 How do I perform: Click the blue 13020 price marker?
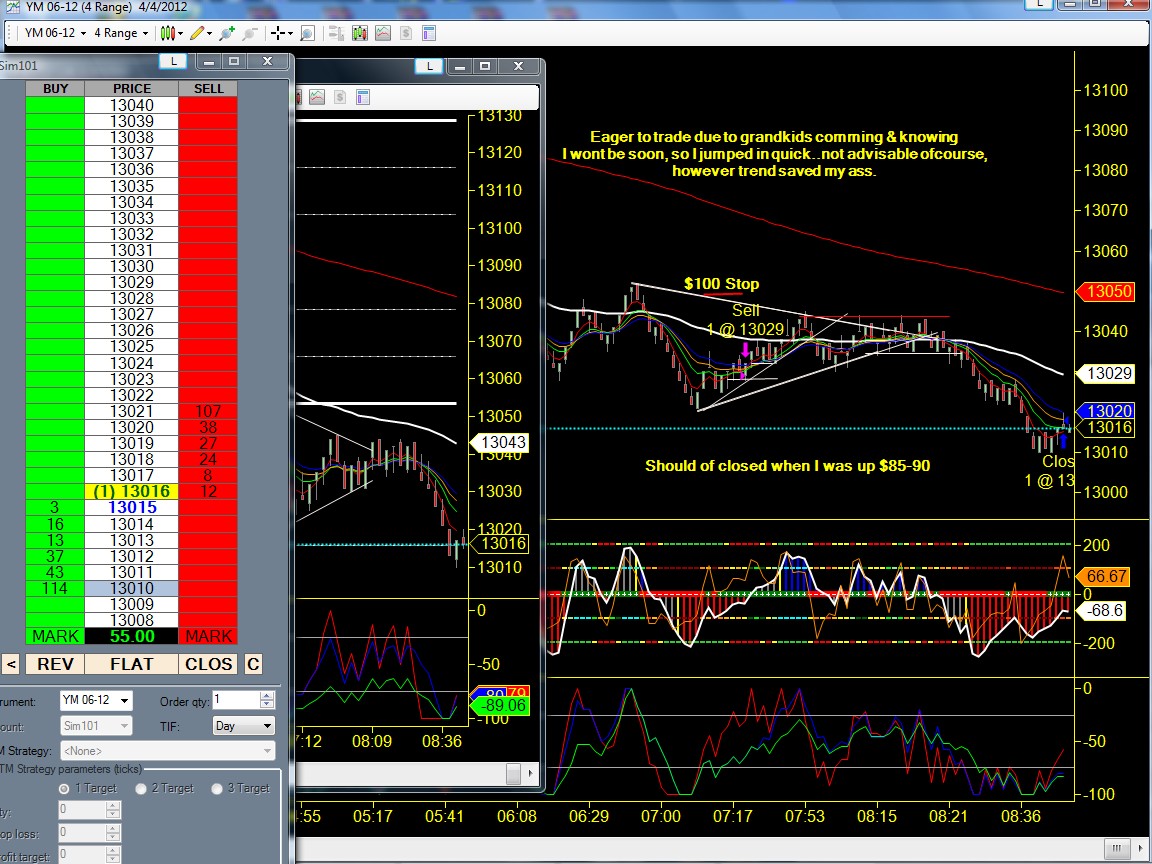(x=1105, y=411)
